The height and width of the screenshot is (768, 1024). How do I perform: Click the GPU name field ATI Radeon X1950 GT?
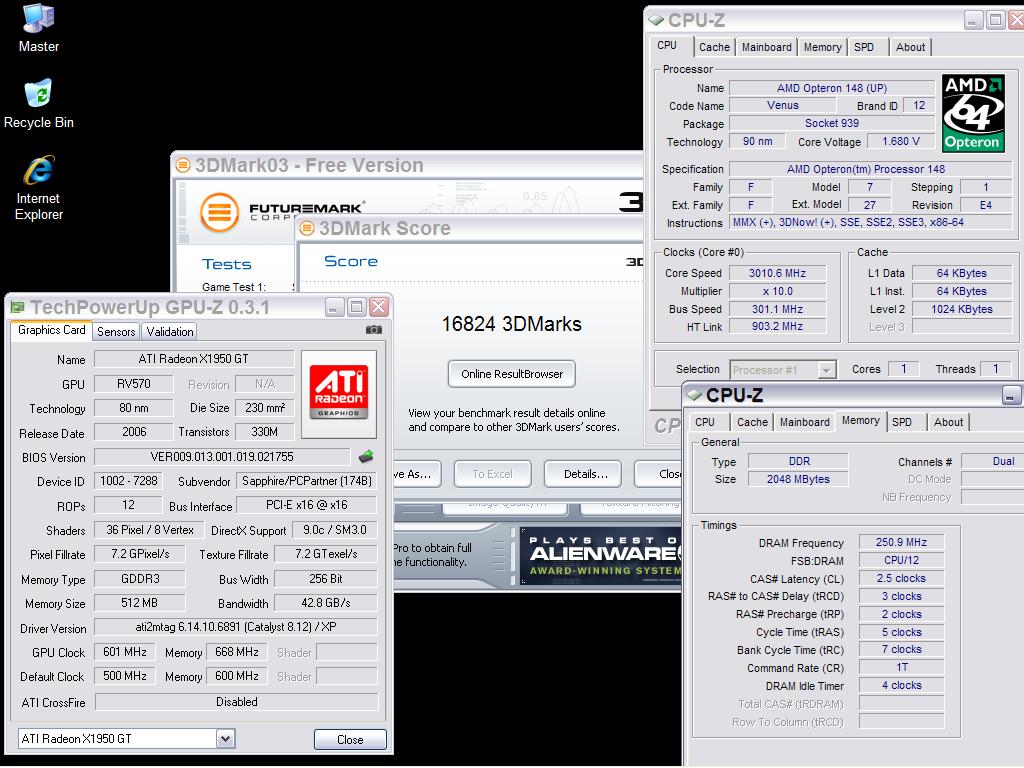193,359
